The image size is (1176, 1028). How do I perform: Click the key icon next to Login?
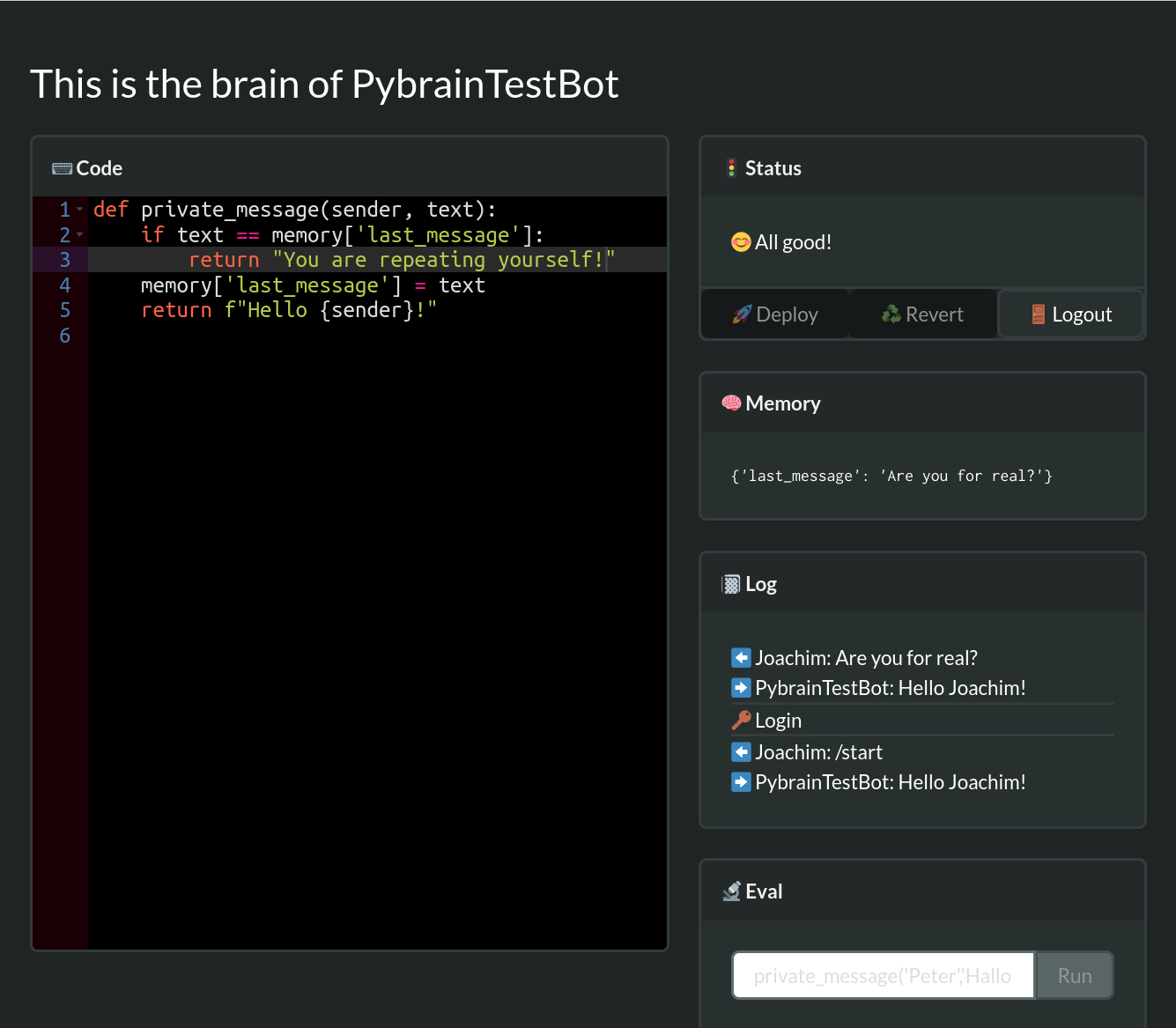[741, 721]
